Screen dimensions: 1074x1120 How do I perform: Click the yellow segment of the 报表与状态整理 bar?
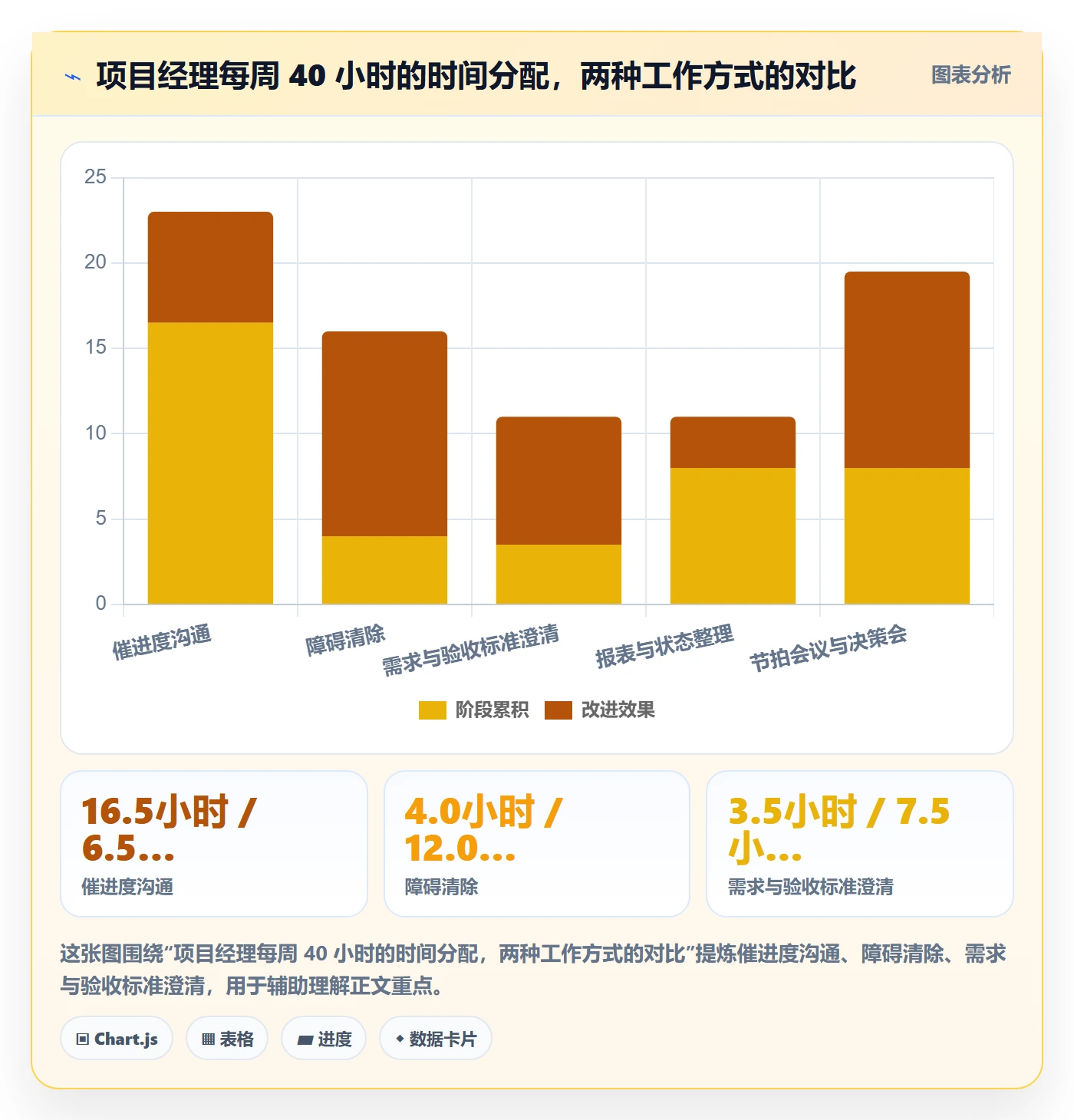click(x=733, y=535)
